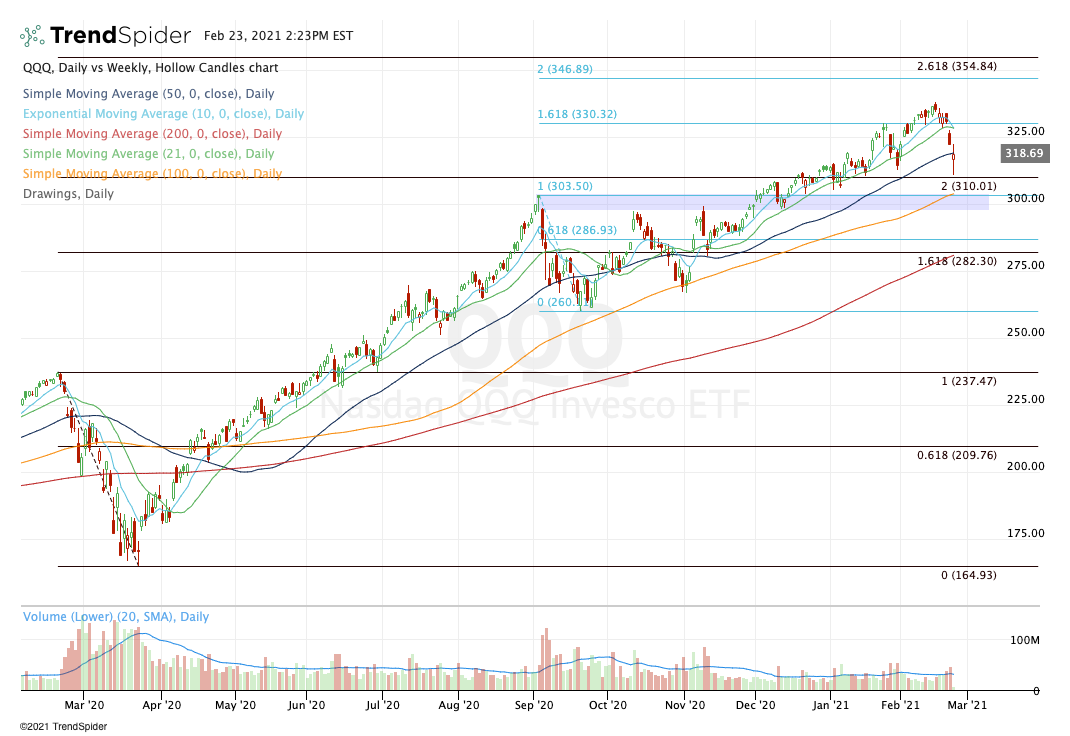Click the 325.00 price axis label
This screenshot has width=1070, height=736.
[x=1026, y=131]
